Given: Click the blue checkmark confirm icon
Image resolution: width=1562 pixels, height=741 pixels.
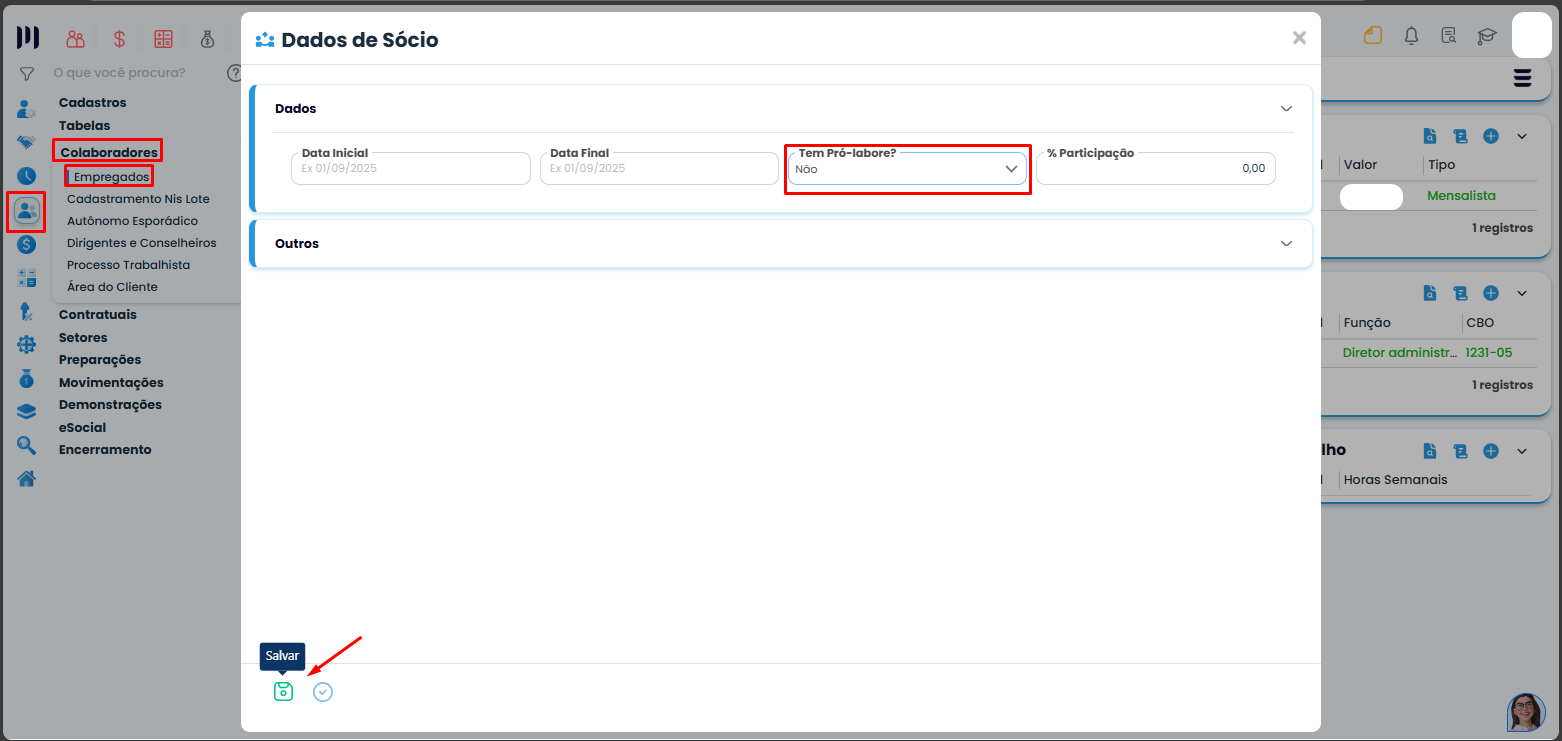Looking at the screenshot, I should [x=322, y=691].
